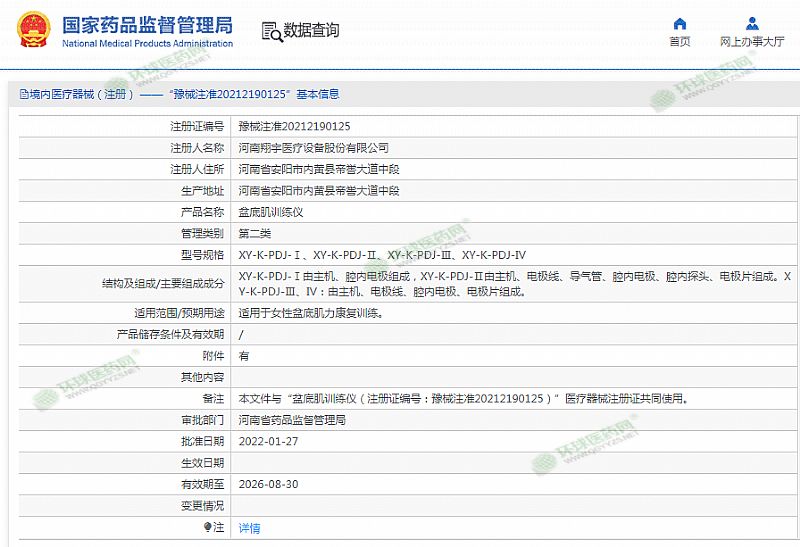Click registration number value 豫械注准20212190125
Screen dimensions: 800x547
click(294, 127)
